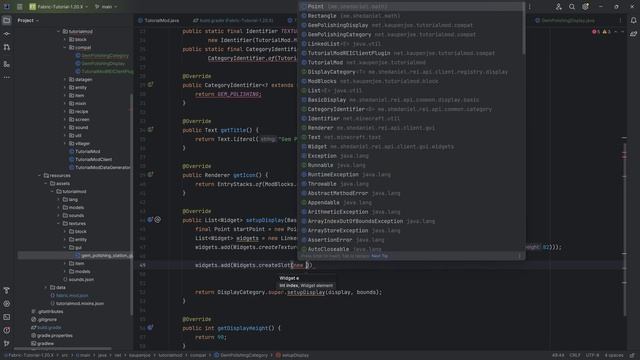Open the Pull Requests tool window icon
Viewport: 640px width, 360px height.
point(7,48)
